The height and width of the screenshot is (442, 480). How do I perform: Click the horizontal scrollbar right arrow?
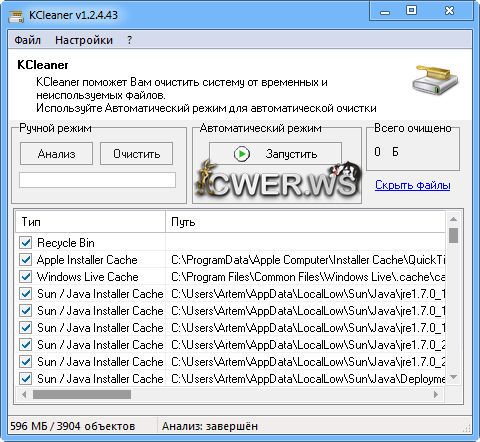point(436,395)
